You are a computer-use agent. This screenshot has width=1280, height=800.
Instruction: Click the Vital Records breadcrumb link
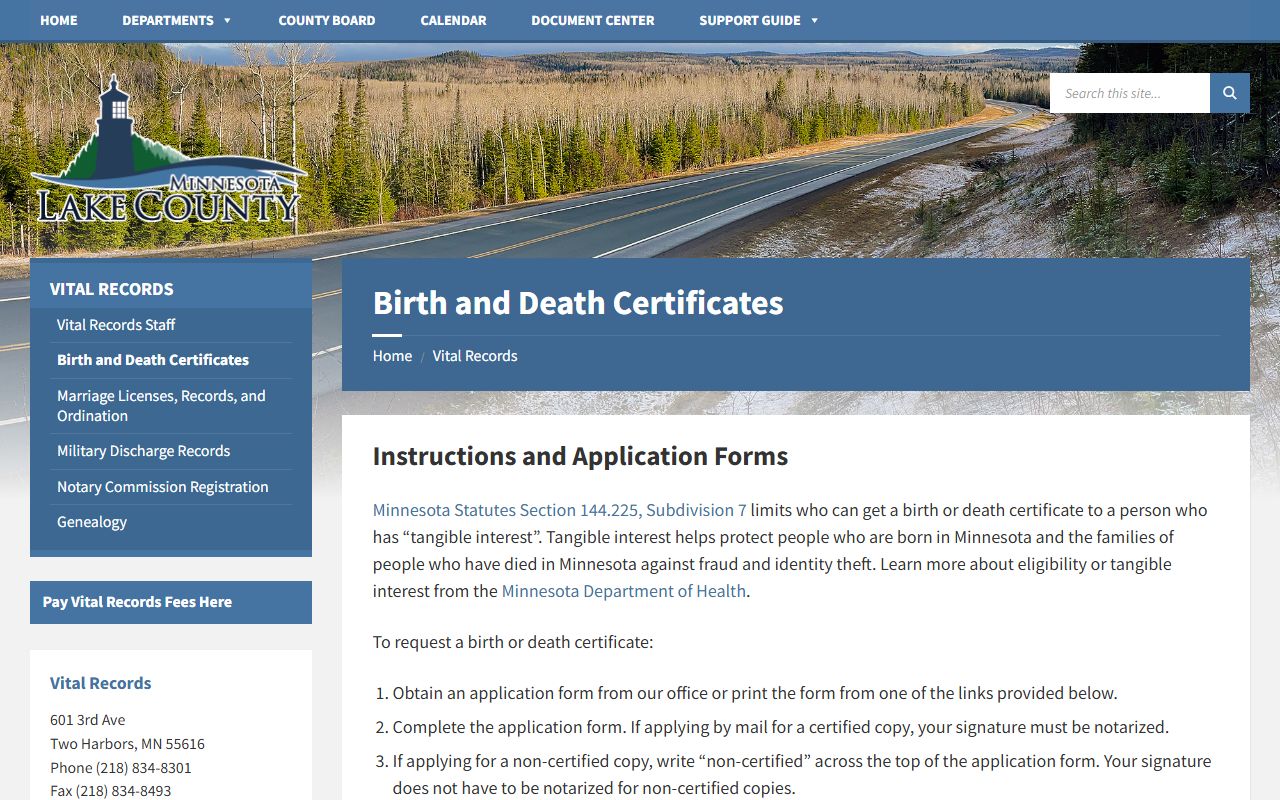pos(475,356)
